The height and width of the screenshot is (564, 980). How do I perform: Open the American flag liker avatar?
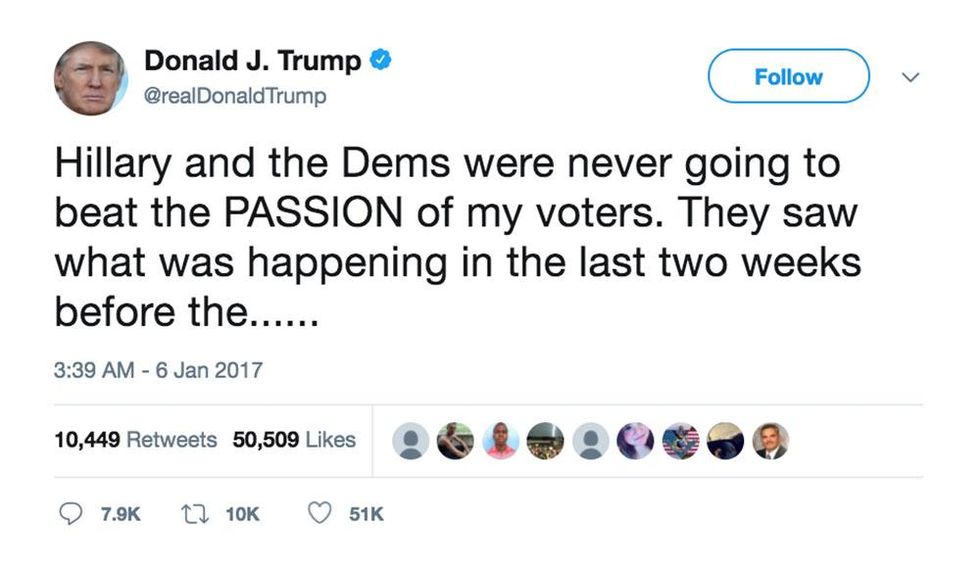click(x=681, y=440)
